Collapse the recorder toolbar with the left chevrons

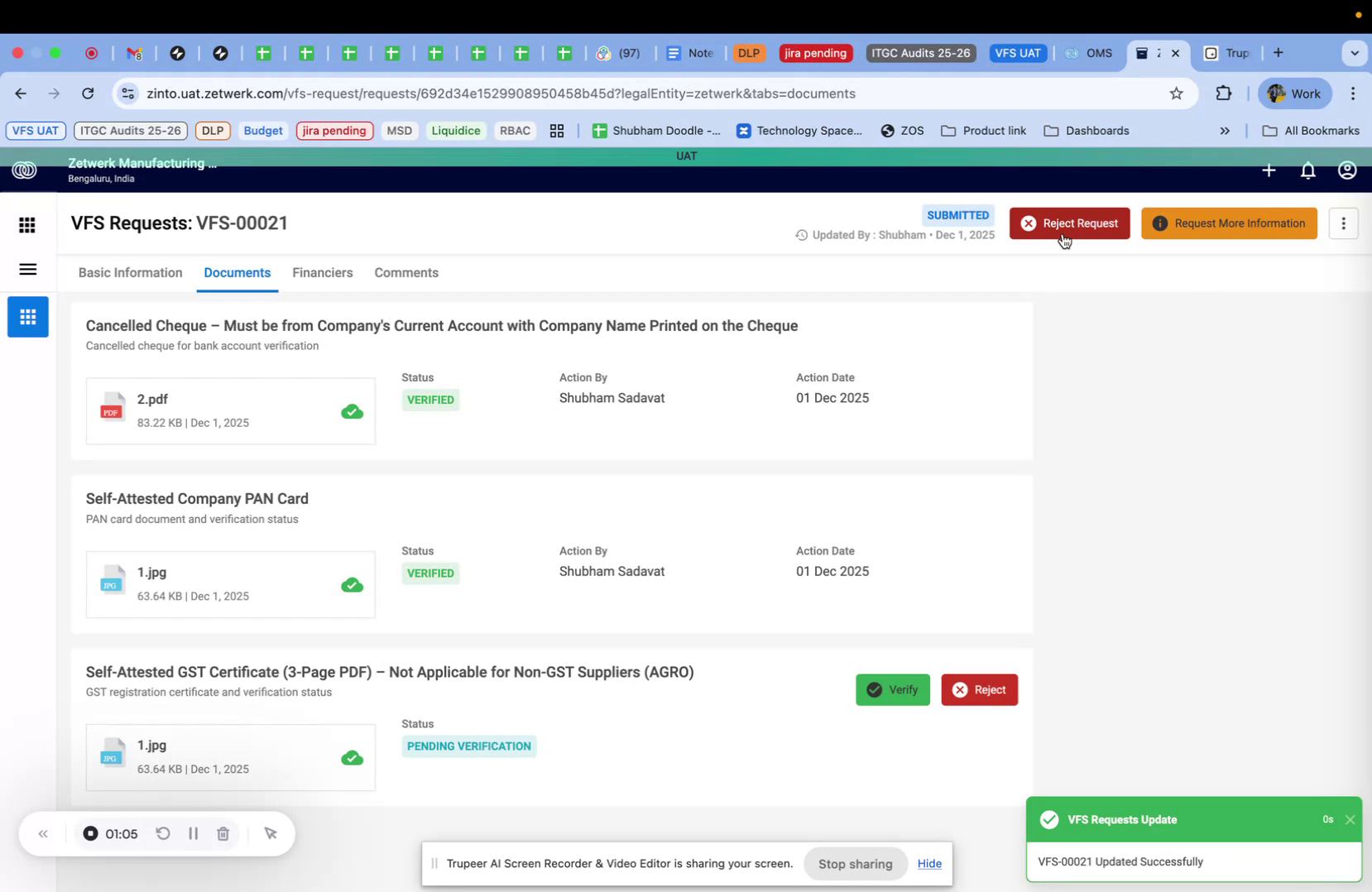click(x=43, y=833)
